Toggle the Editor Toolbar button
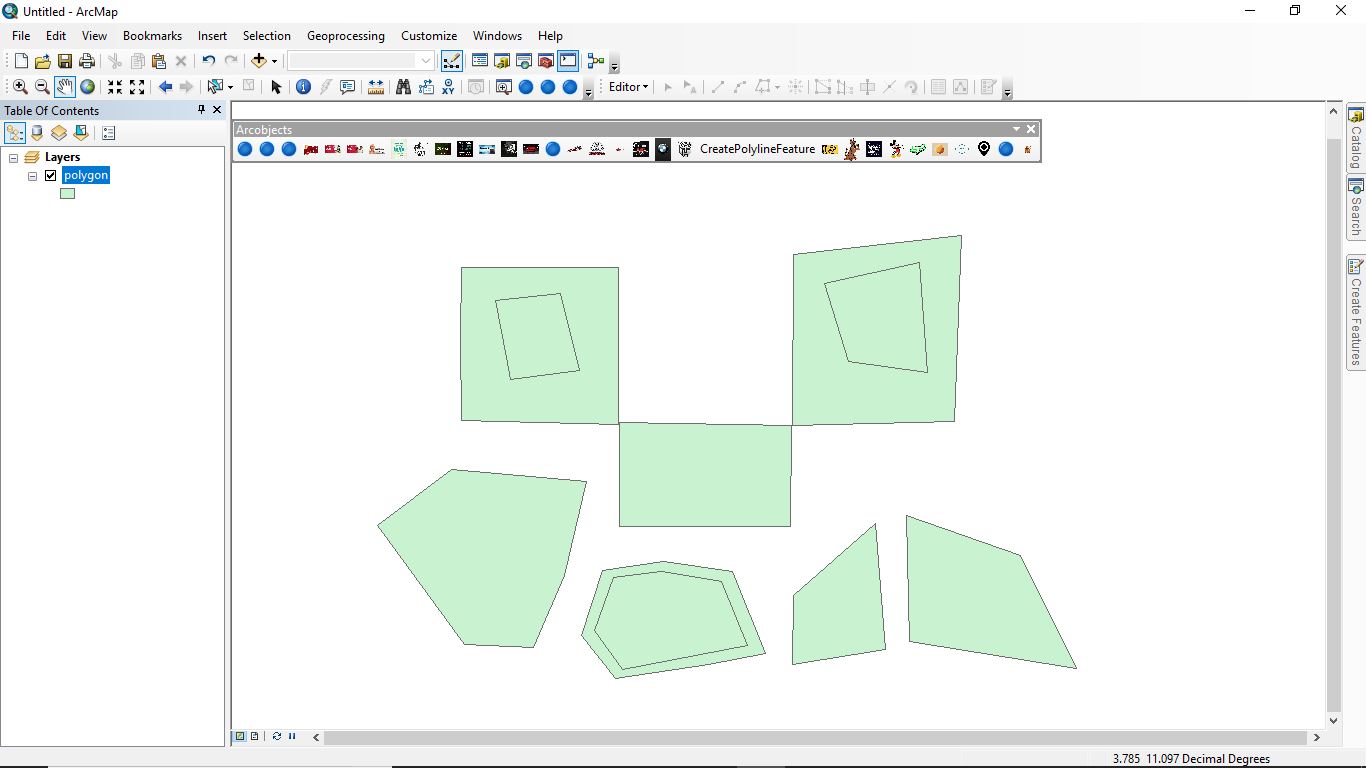The width and height of the screenshot is (1366, 768). [451, 61]
